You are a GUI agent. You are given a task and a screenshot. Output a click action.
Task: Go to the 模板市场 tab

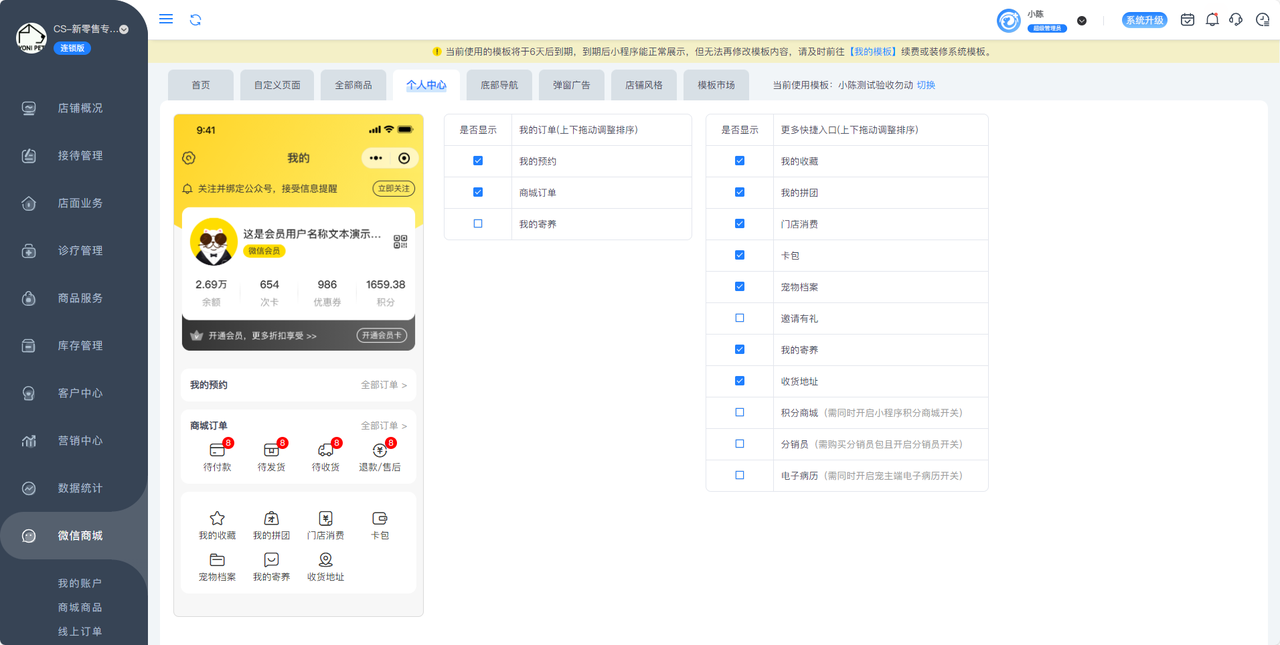[x=716, y=85]
